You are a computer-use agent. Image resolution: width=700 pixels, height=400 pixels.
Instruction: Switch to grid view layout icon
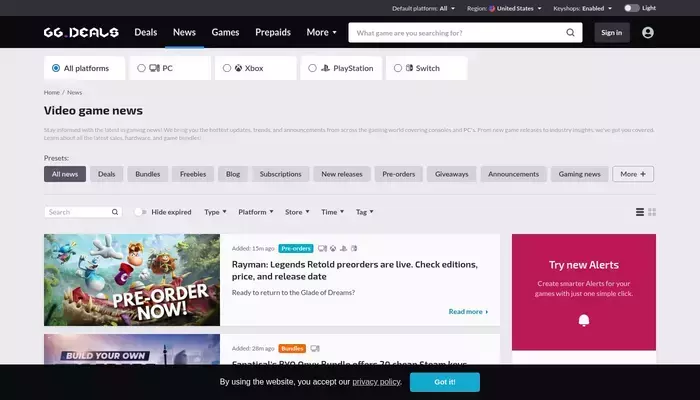[x=652, y=212]
